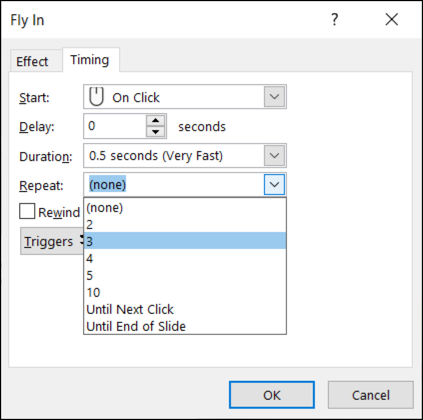Expand the Triggers button
423x420 pixels.
point(52,241)
